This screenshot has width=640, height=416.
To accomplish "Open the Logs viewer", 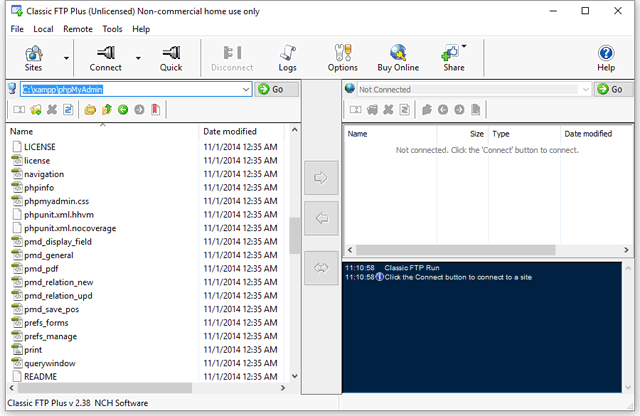I will coord(287,58).
